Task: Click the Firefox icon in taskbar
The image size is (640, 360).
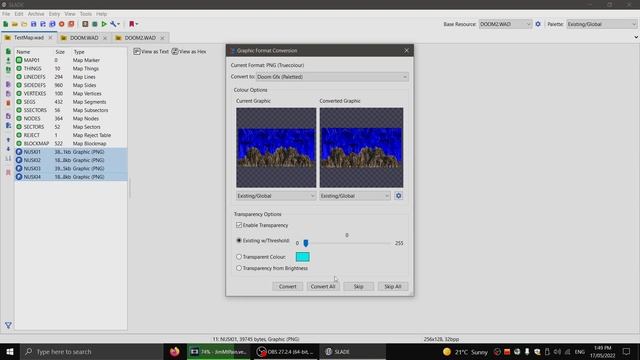Action: (x=175, y=351)
